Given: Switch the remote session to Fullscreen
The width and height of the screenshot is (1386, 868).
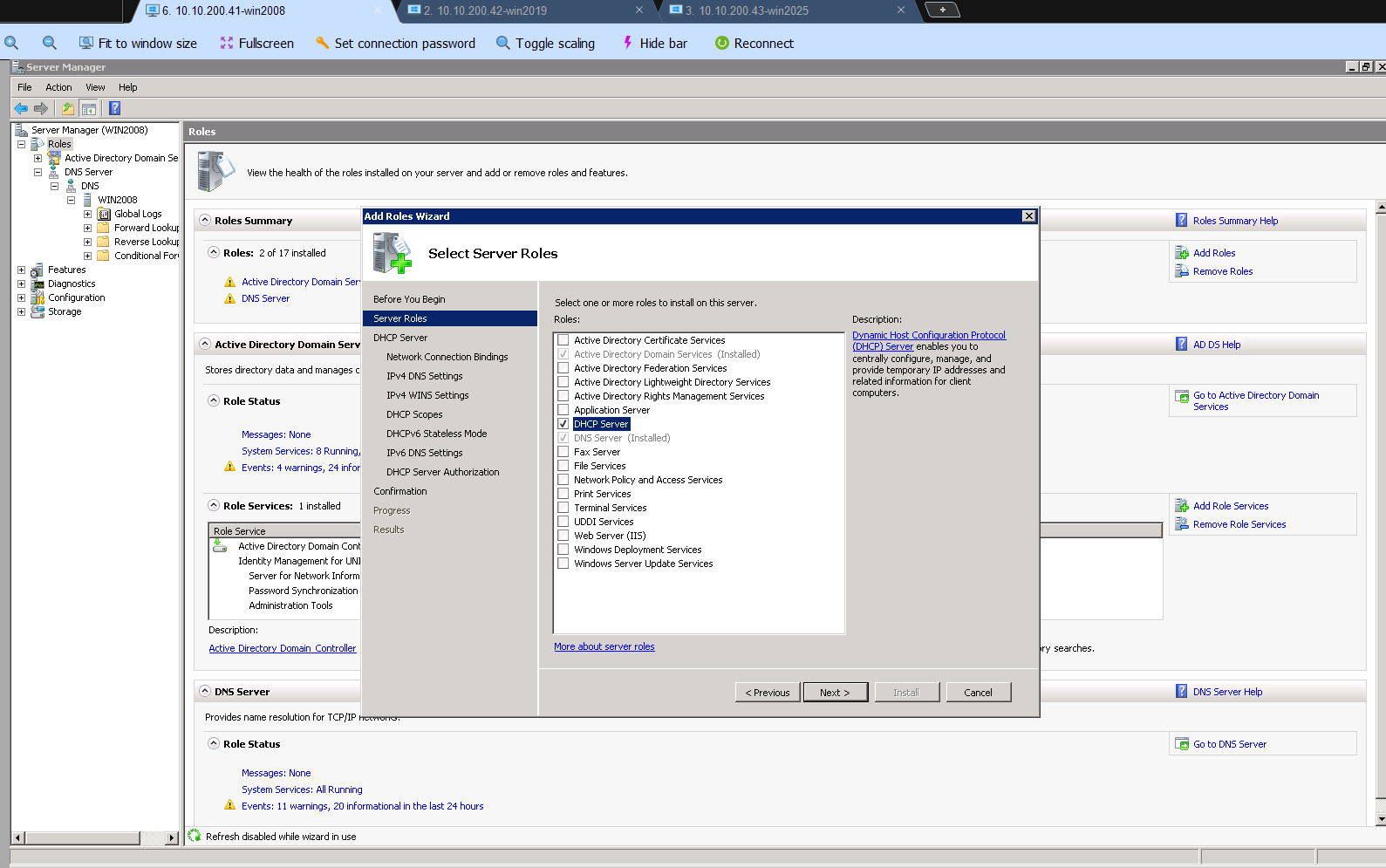Looking at the screenshot, I should point(256,43).
